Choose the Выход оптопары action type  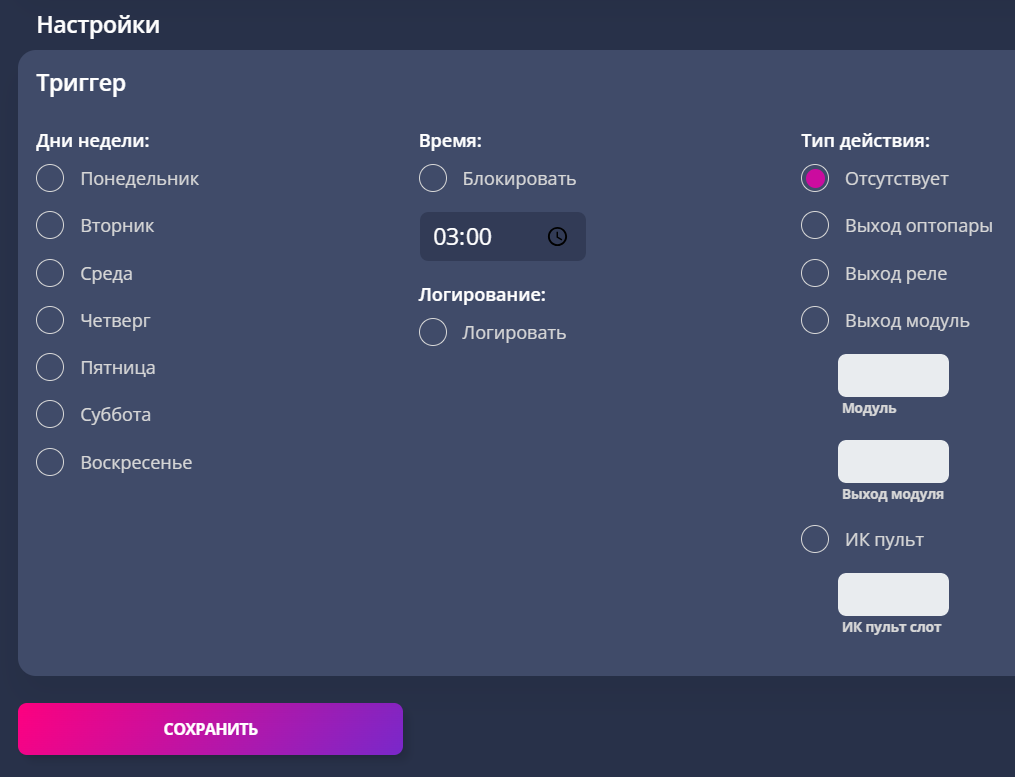(815, 225)
